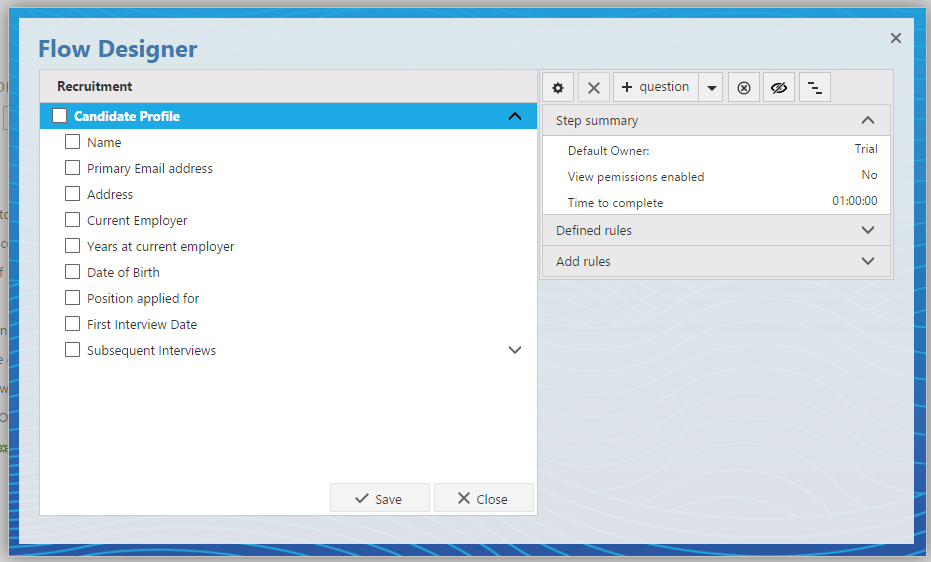The image size is (931, 562).
Task: Click the add question button
Action: click(x=656, y=87)
